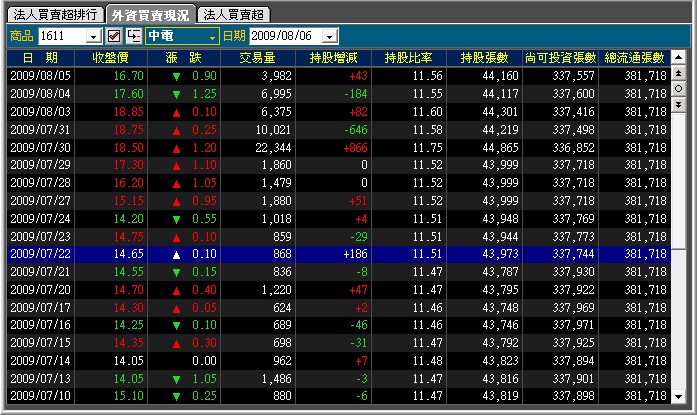Expand the 商品 code dropdown arrow
The height and width of the screenshot is (415, 697).
coord(94,36)
